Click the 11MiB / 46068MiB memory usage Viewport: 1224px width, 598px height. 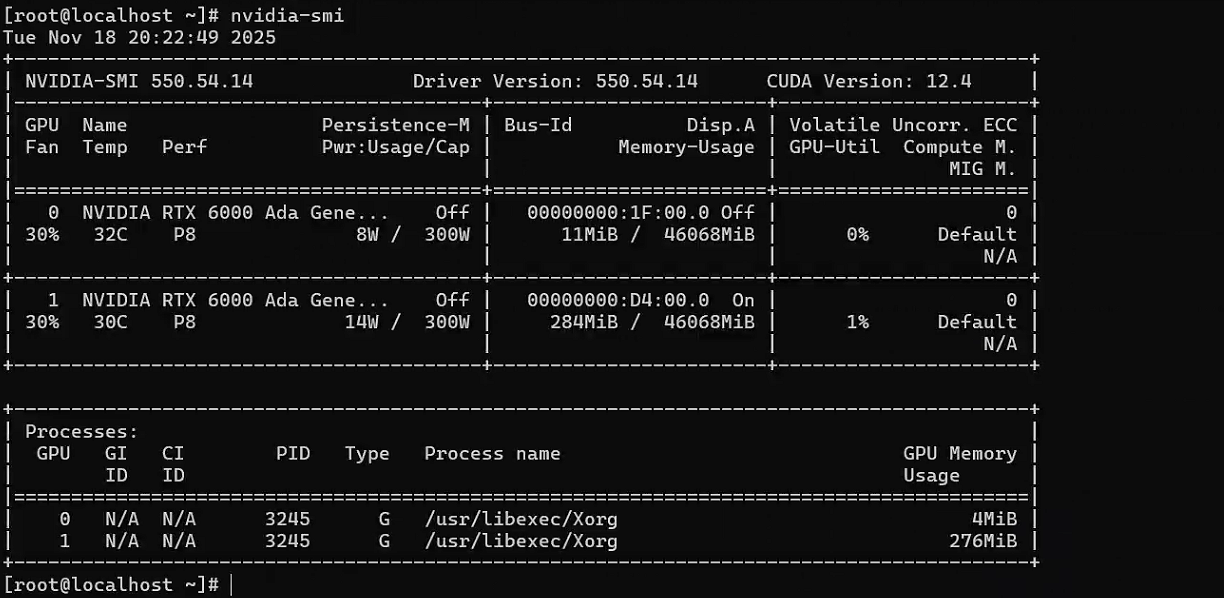pos(657,234)
